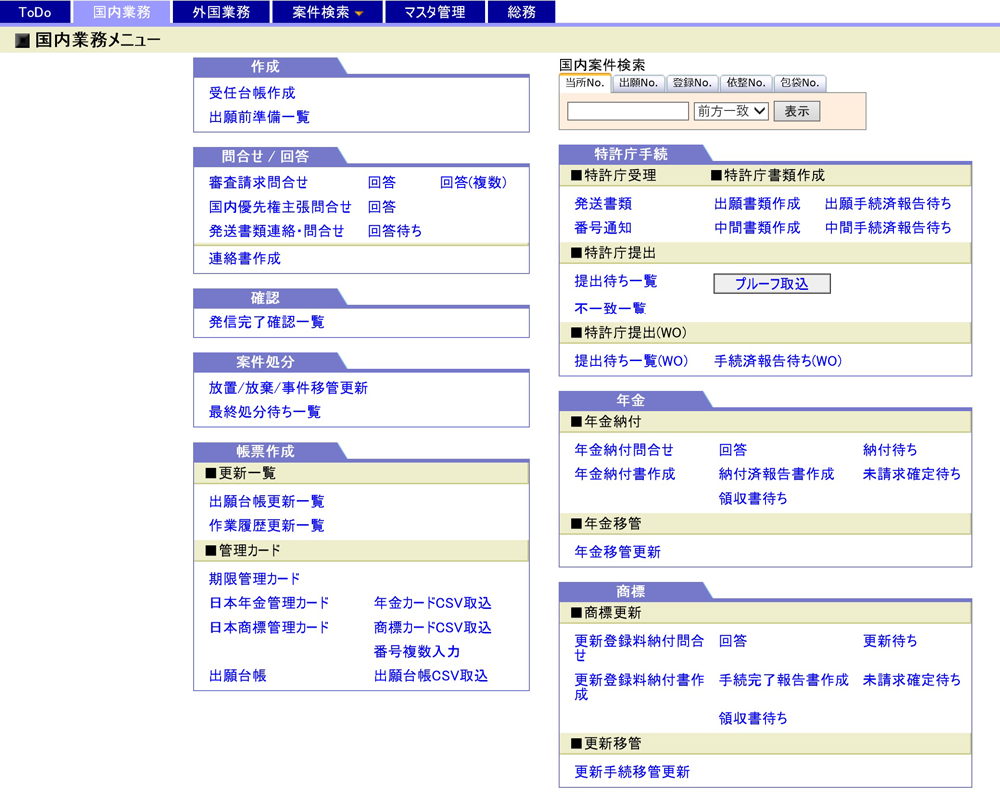This screenshot has width=1000, height=803.
Task: Open 出願手続済報告待ち link
Action: click(888, 204)
